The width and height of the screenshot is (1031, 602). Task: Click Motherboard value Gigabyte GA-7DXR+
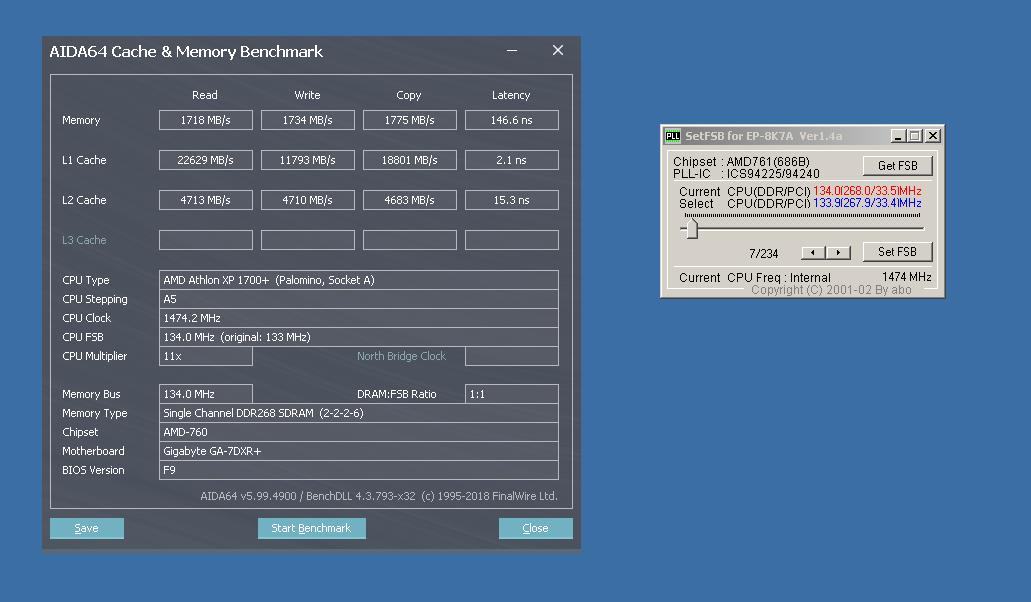359,452
